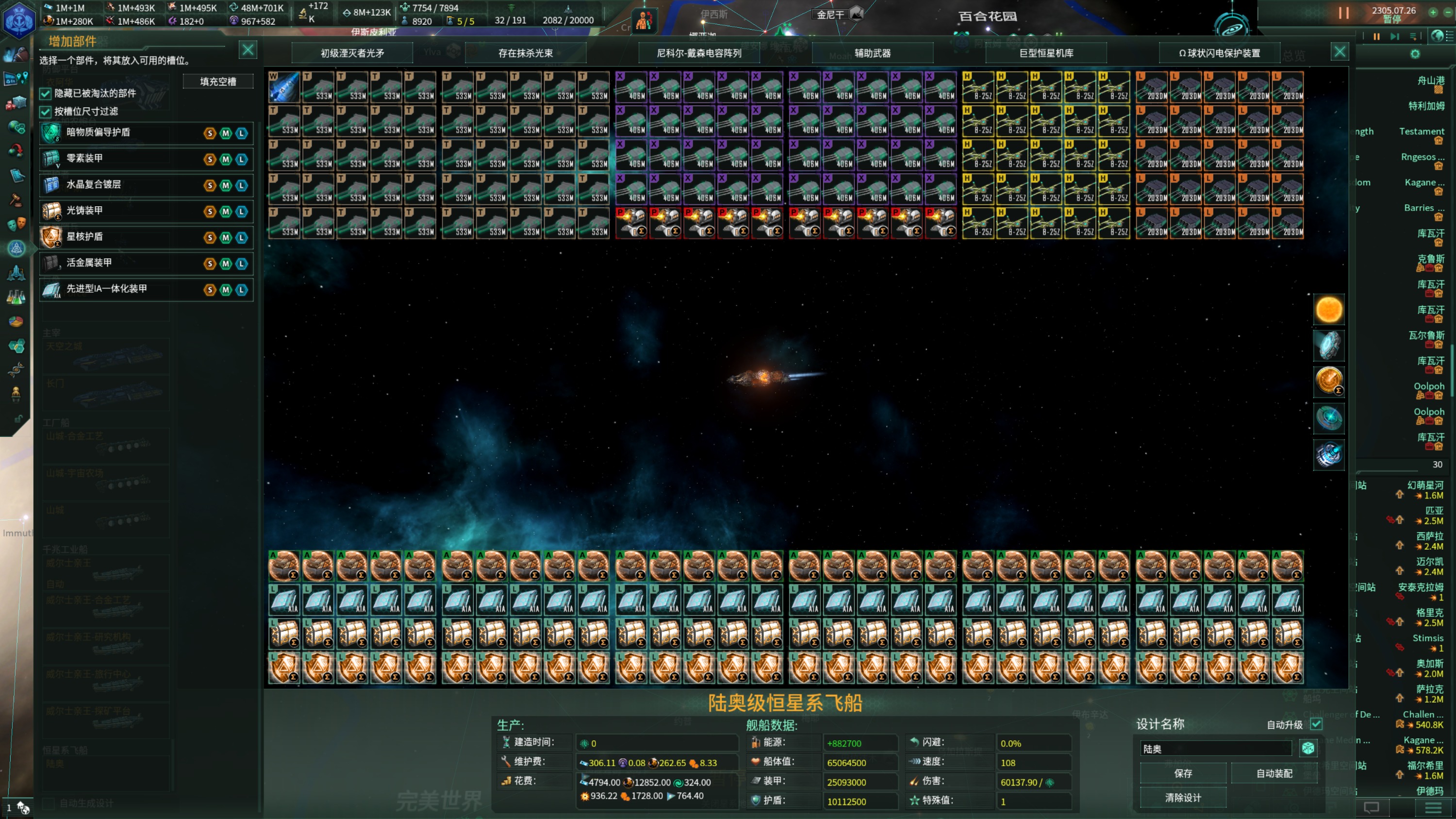Image resolution: width=1456 pixels, height=819 pixels.
Task: Select the orange radar sensor component
Action: tap(1328, 381)
